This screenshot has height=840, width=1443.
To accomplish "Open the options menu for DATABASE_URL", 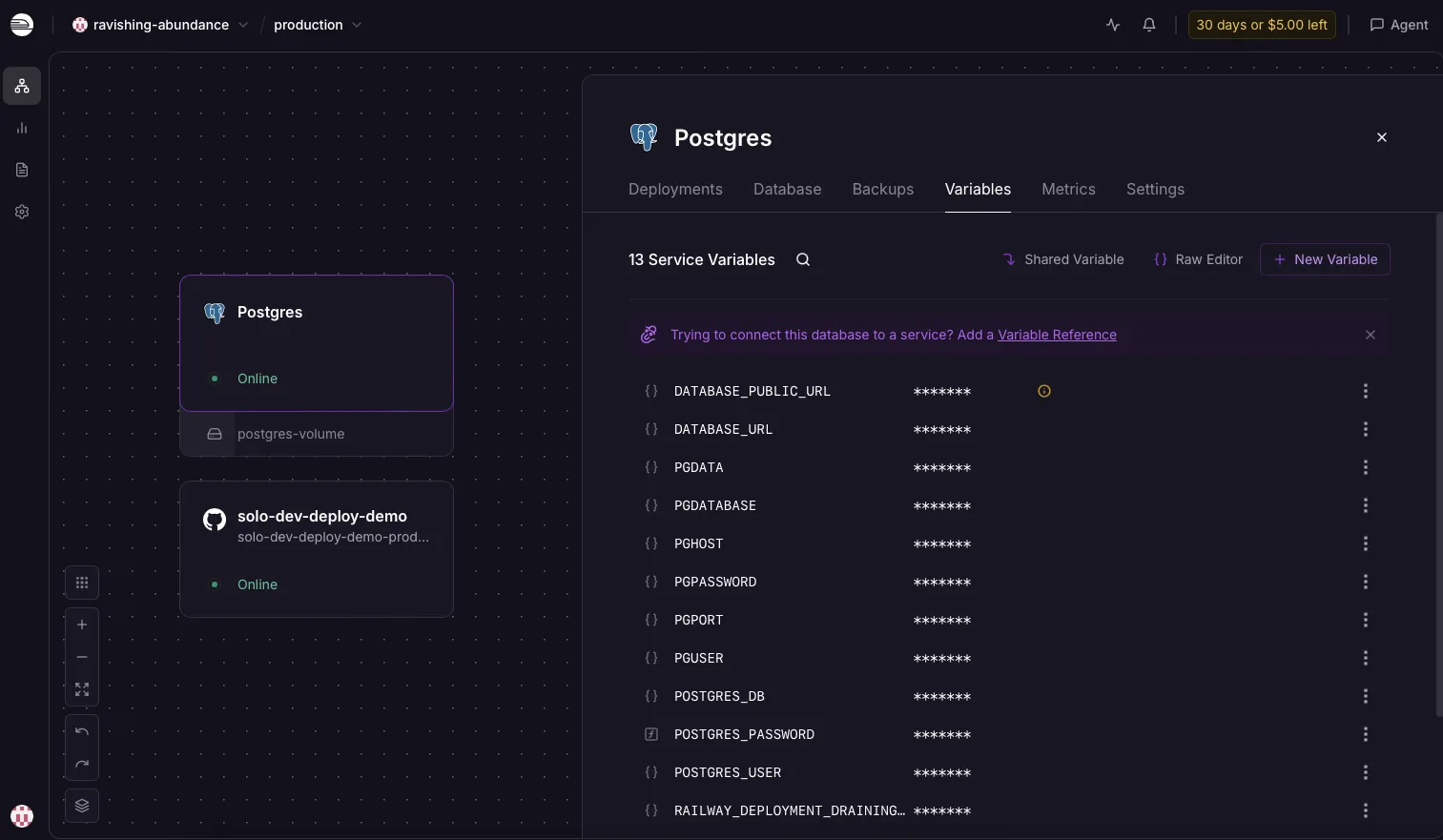I will 1366,429.
